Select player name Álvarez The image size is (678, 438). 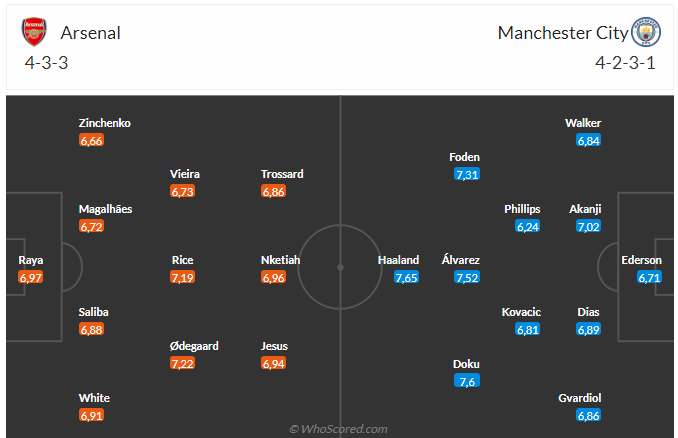(x=461, y=260)
